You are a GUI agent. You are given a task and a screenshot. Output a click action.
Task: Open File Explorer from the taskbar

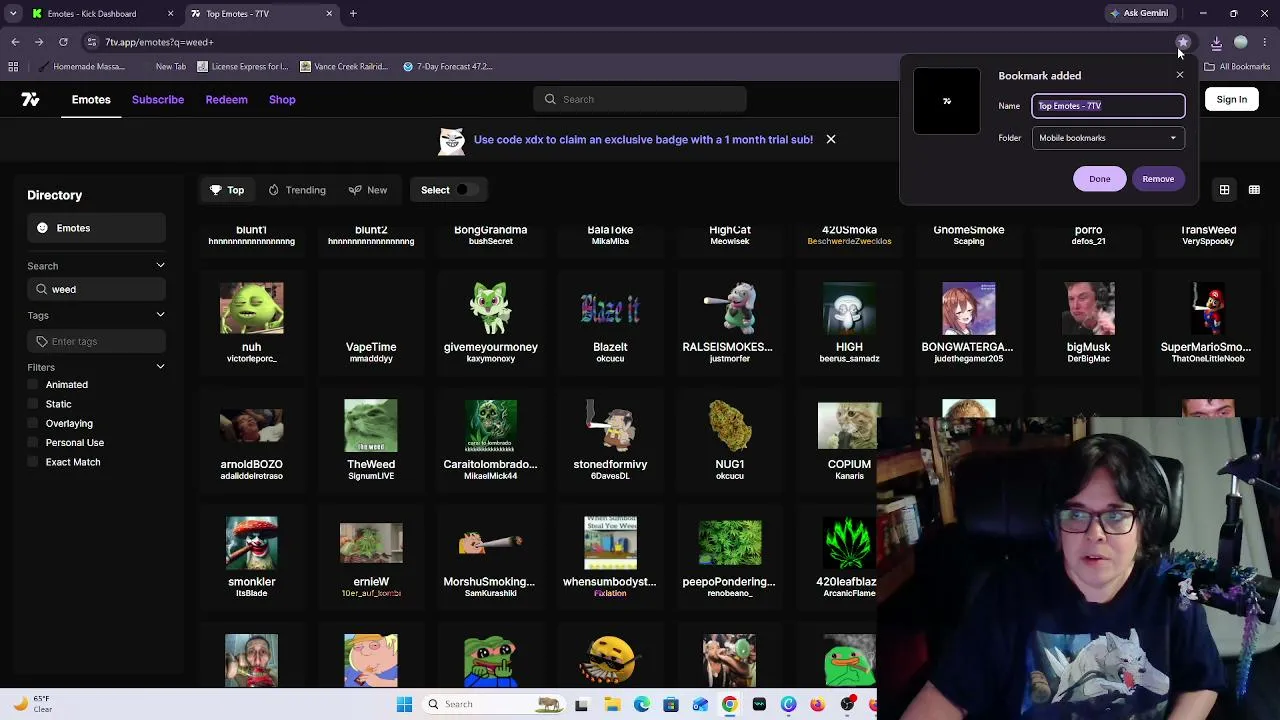(x=612, y=704)
